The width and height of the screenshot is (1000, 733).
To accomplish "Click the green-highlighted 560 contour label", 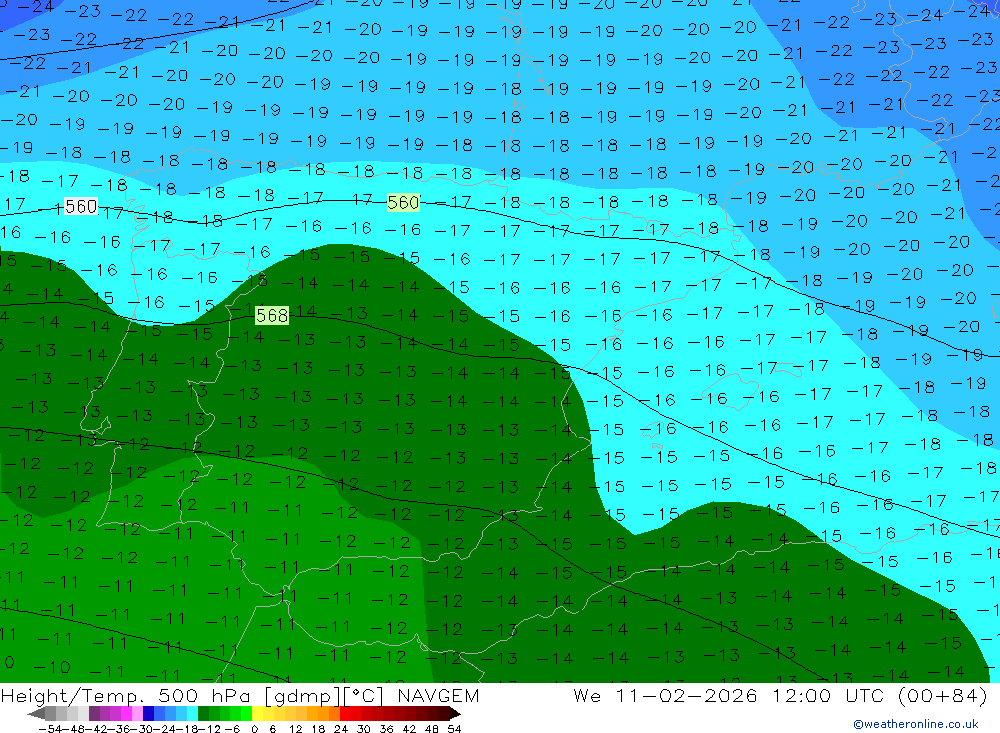I will pyautogui.click(x=404, y=203).
